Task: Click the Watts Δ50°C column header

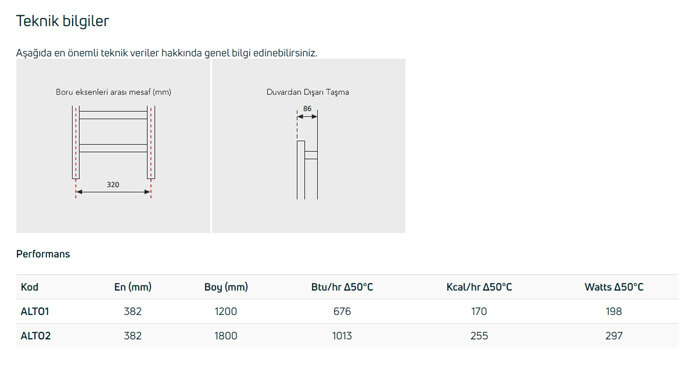Action: (614, 287)
